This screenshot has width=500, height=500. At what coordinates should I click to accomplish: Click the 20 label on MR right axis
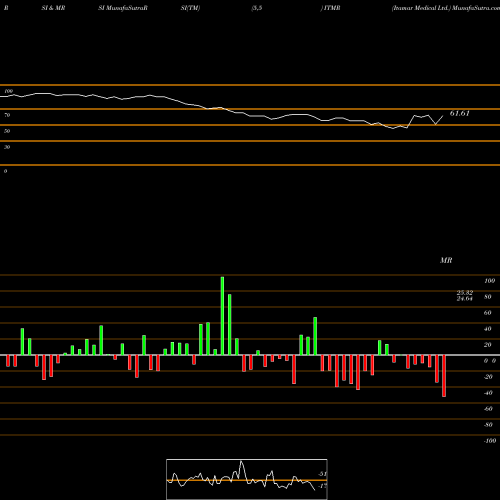pos(488,345)
